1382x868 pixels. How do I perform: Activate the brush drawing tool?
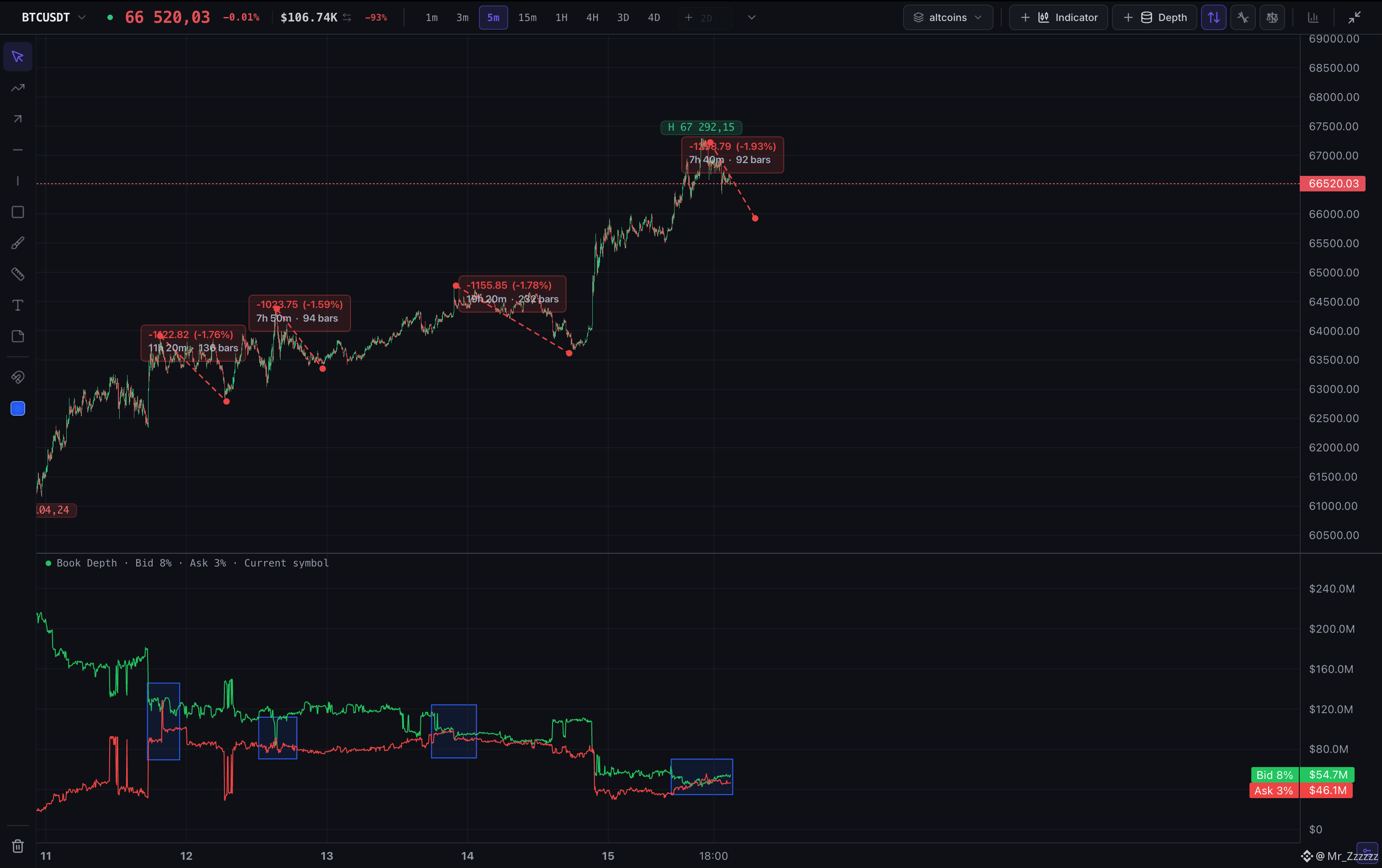point(18,243)
